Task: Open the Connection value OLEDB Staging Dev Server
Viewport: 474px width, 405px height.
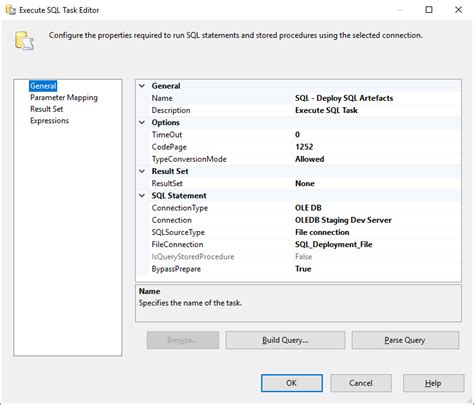Action: pyautogui.click(x=343, y=220)
